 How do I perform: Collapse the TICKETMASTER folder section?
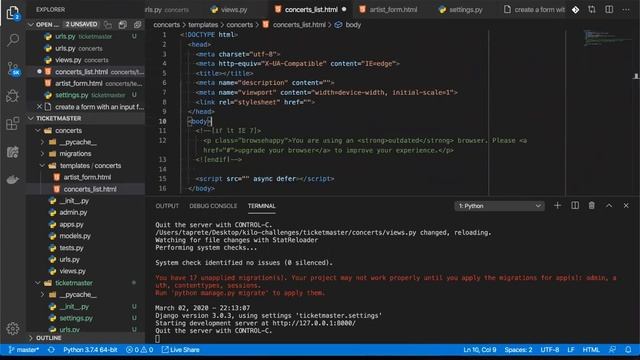(31, 118)
